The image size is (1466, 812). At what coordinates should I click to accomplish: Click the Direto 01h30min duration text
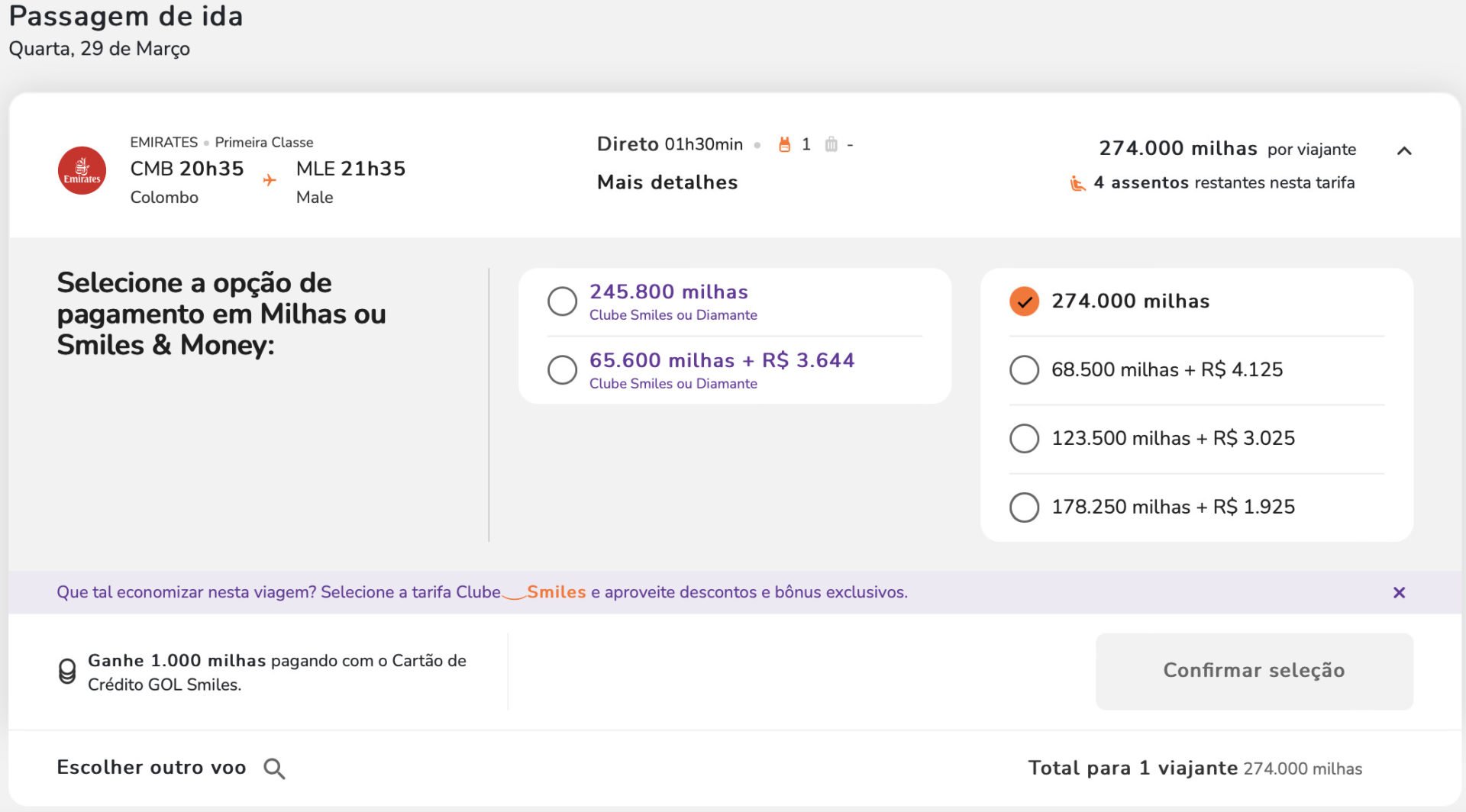click(670, 144)
